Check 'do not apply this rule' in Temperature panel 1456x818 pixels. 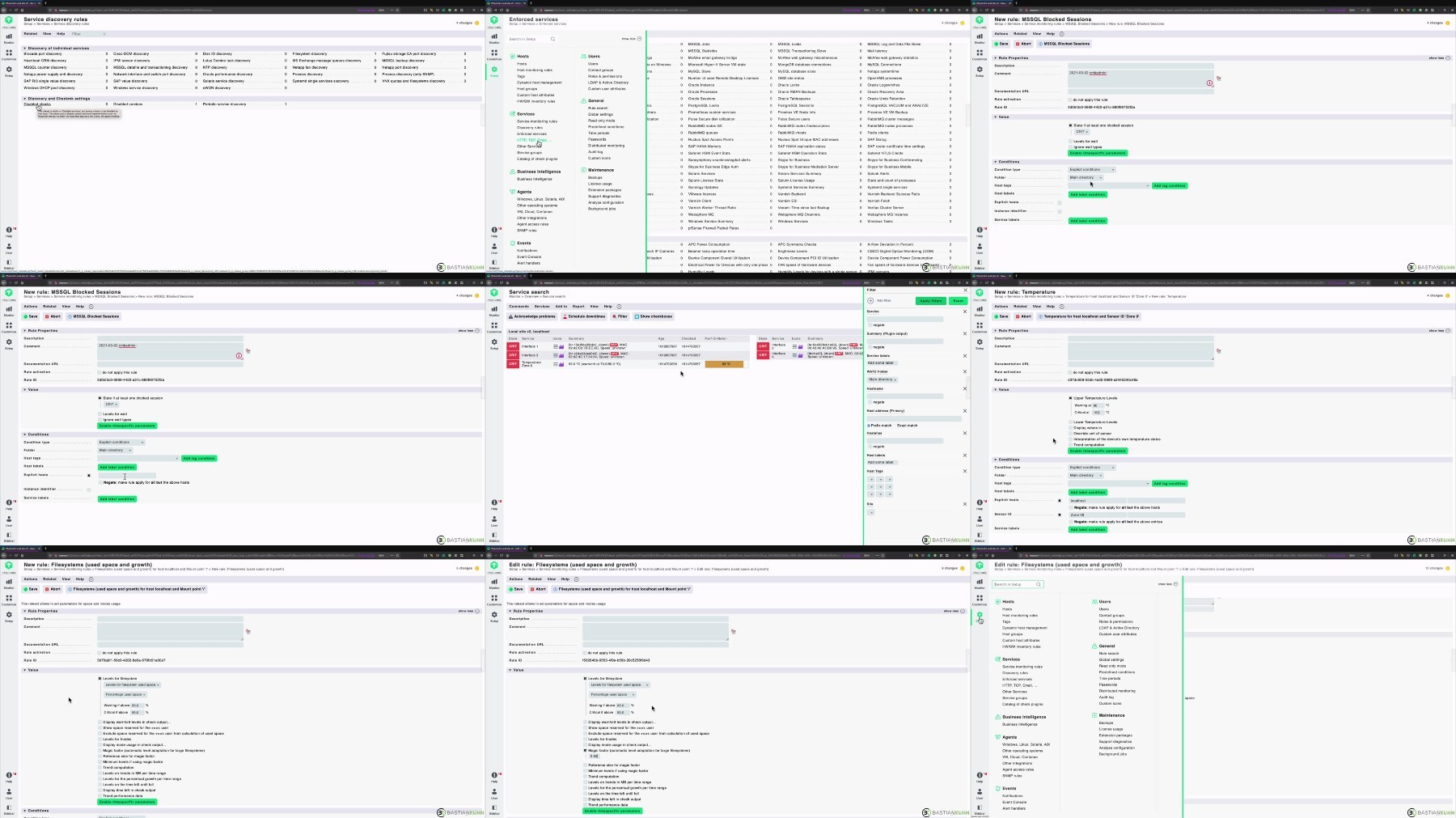1071,372
